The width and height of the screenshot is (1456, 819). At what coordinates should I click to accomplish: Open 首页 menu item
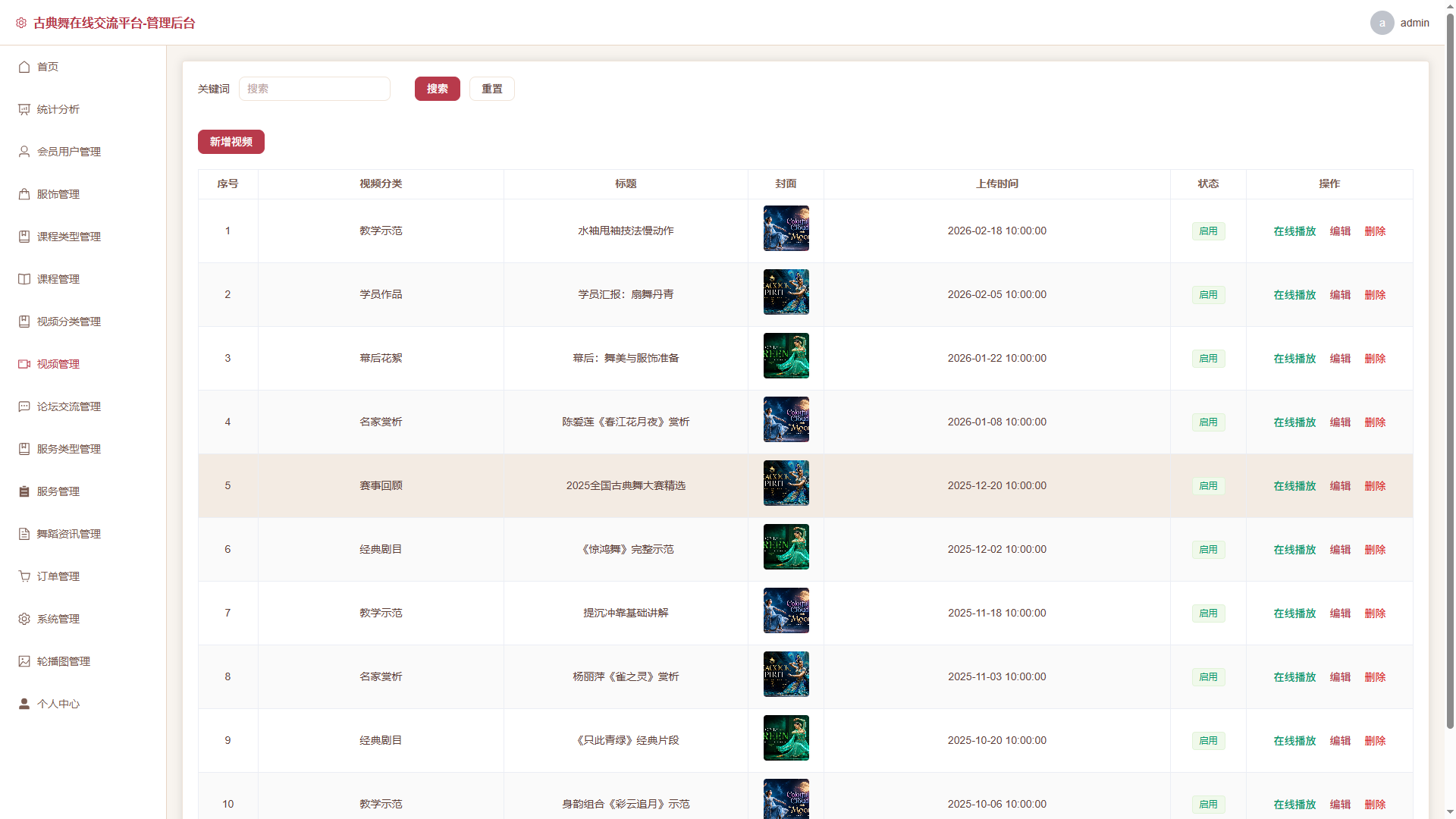(83, 67)
